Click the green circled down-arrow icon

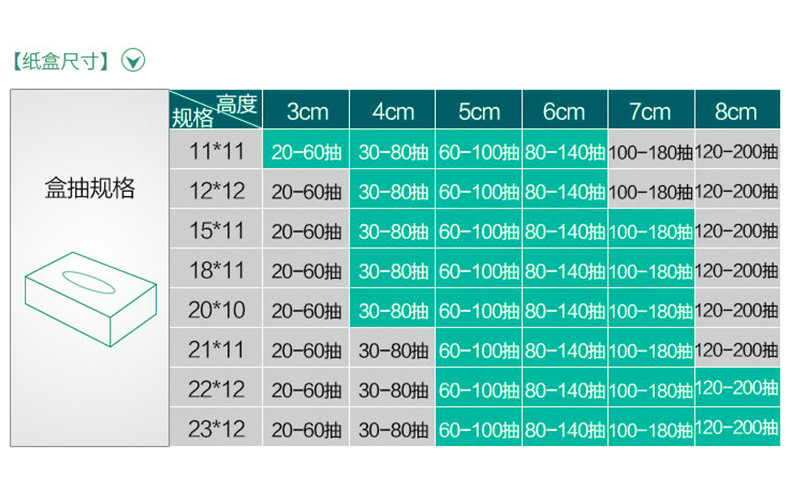pyautogui.click(x=133, y=61)
